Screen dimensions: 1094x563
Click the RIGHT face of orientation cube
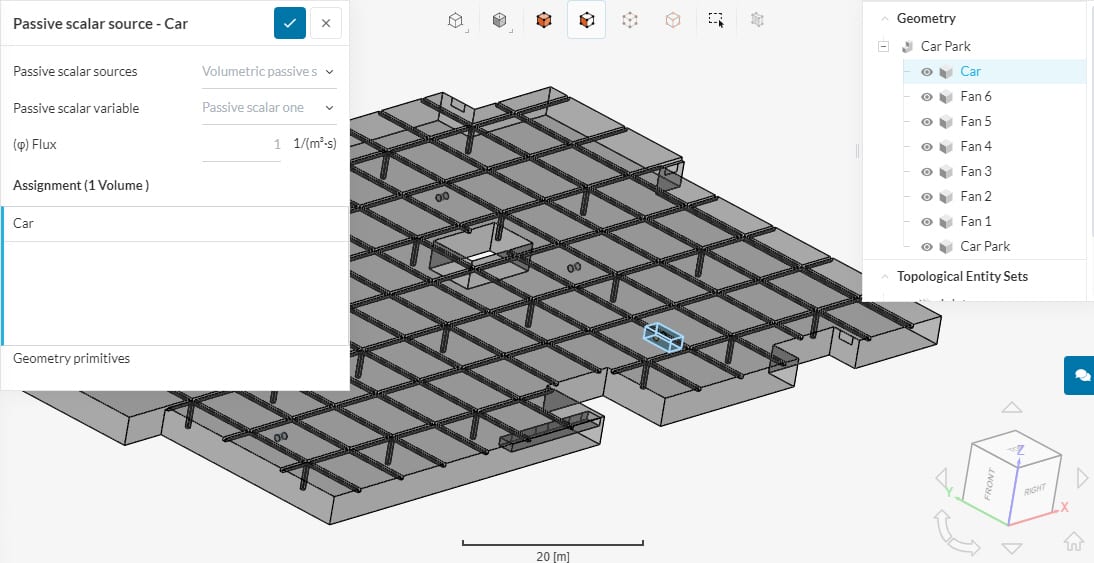pos(1033,488)
